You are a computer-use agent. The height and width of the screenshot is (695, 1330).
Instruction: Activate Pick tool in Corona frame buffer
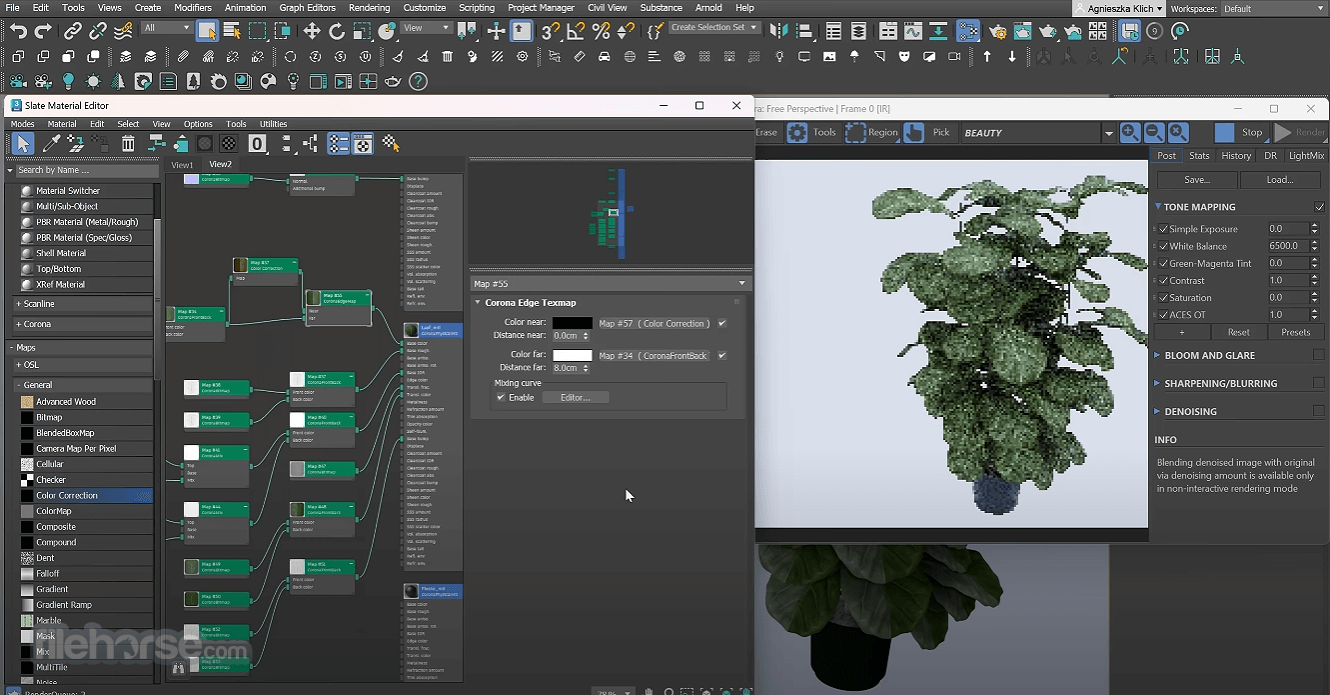(928, 132)
